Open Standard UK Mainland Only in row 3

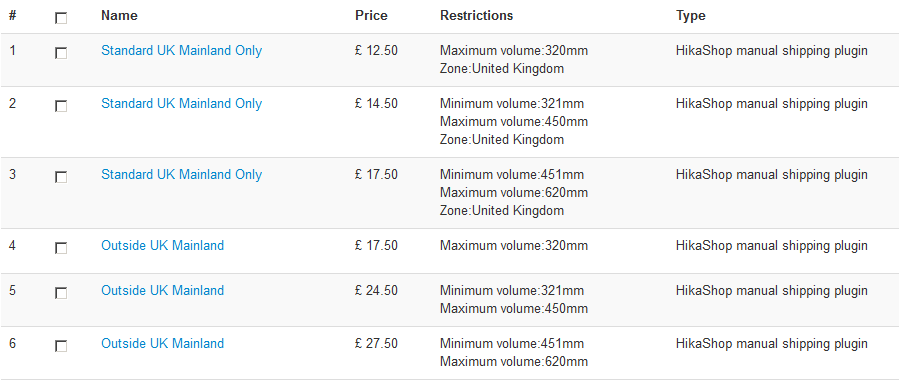181,175
